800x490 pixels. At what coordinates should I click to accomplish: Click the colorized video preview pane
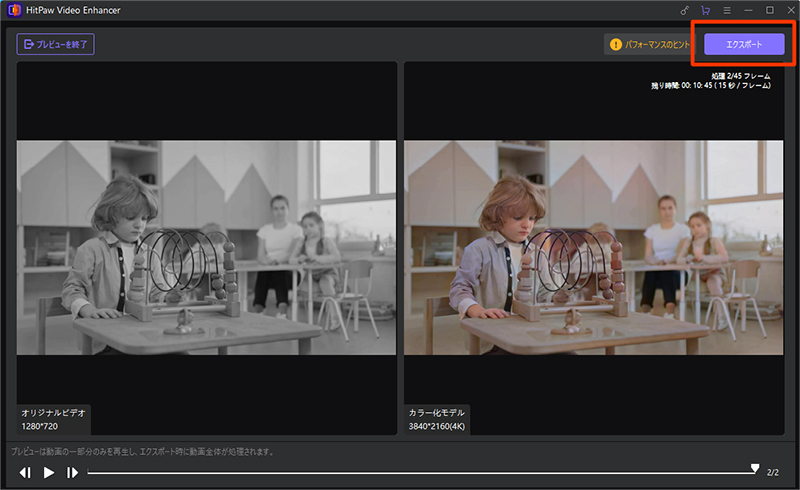point(592,247)
